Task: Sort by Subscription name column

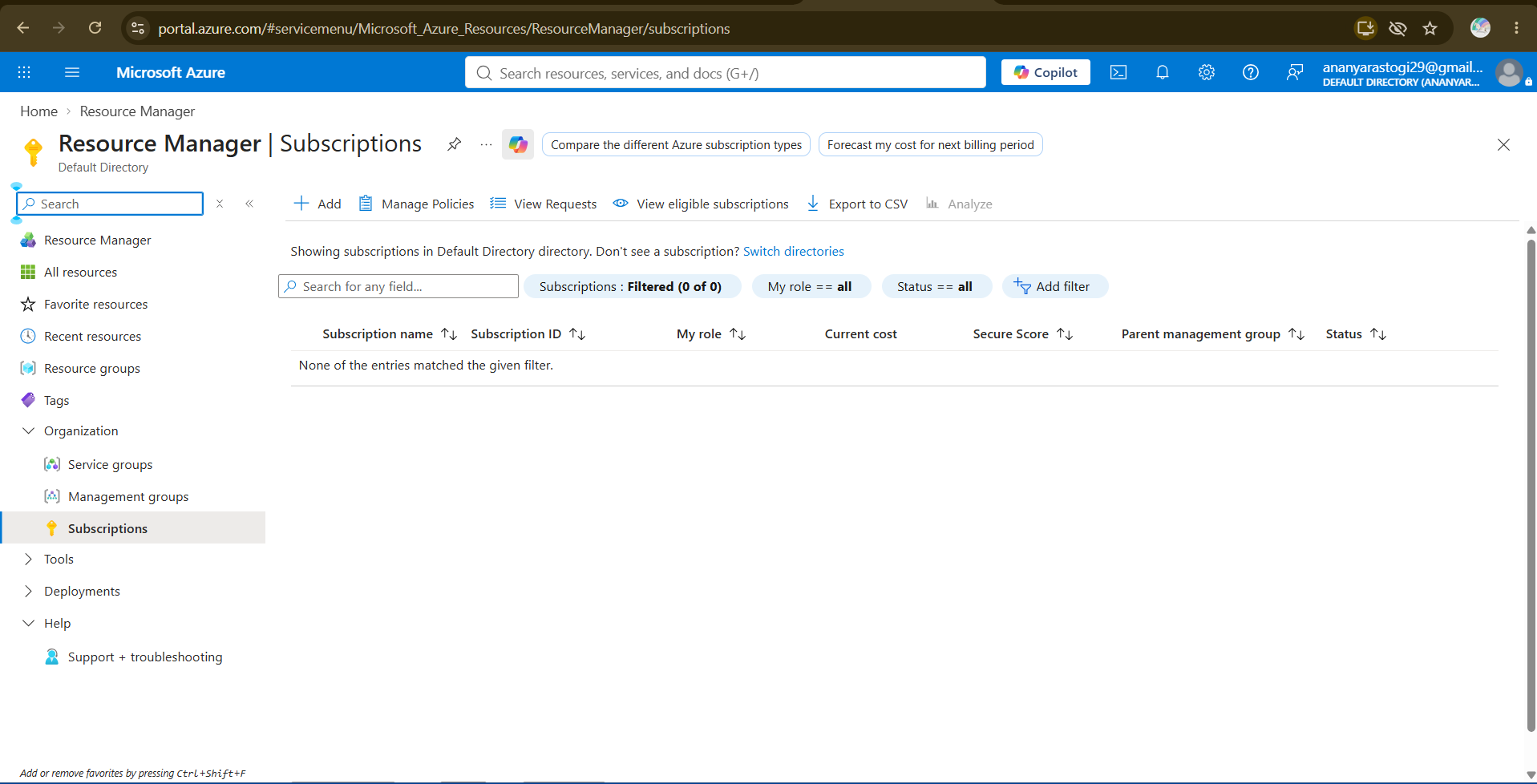Action: tap(390, 334)
